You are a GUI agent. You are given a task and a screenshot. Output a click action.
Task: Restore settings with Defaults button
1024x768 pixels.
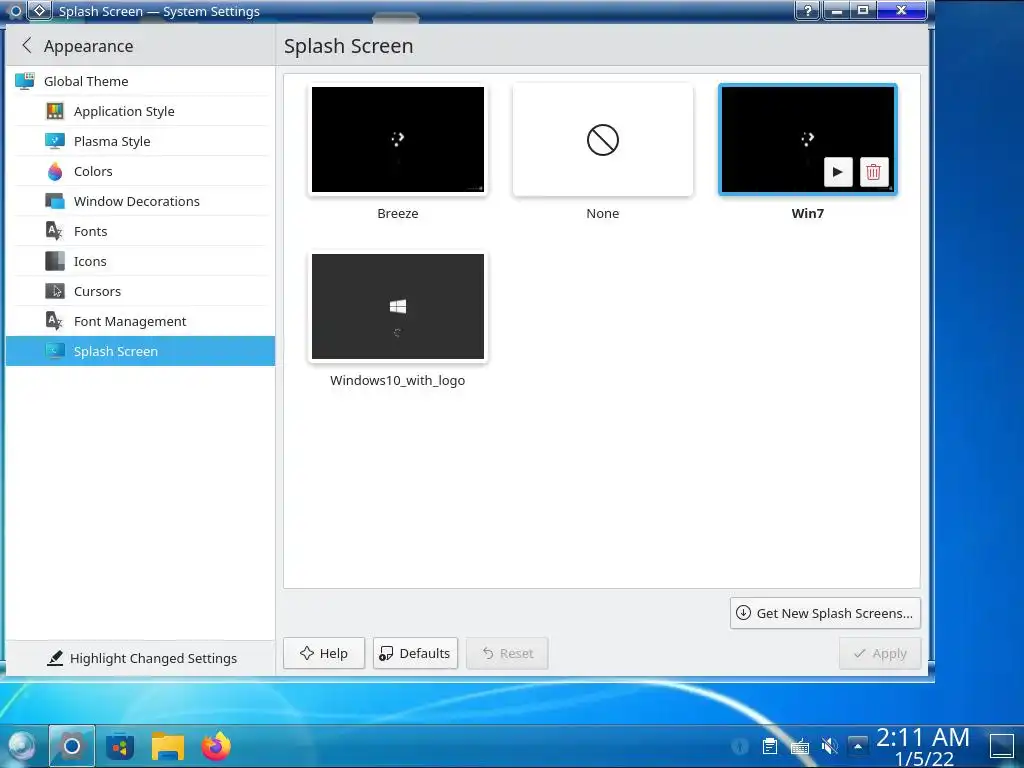[x=415, y=653]
